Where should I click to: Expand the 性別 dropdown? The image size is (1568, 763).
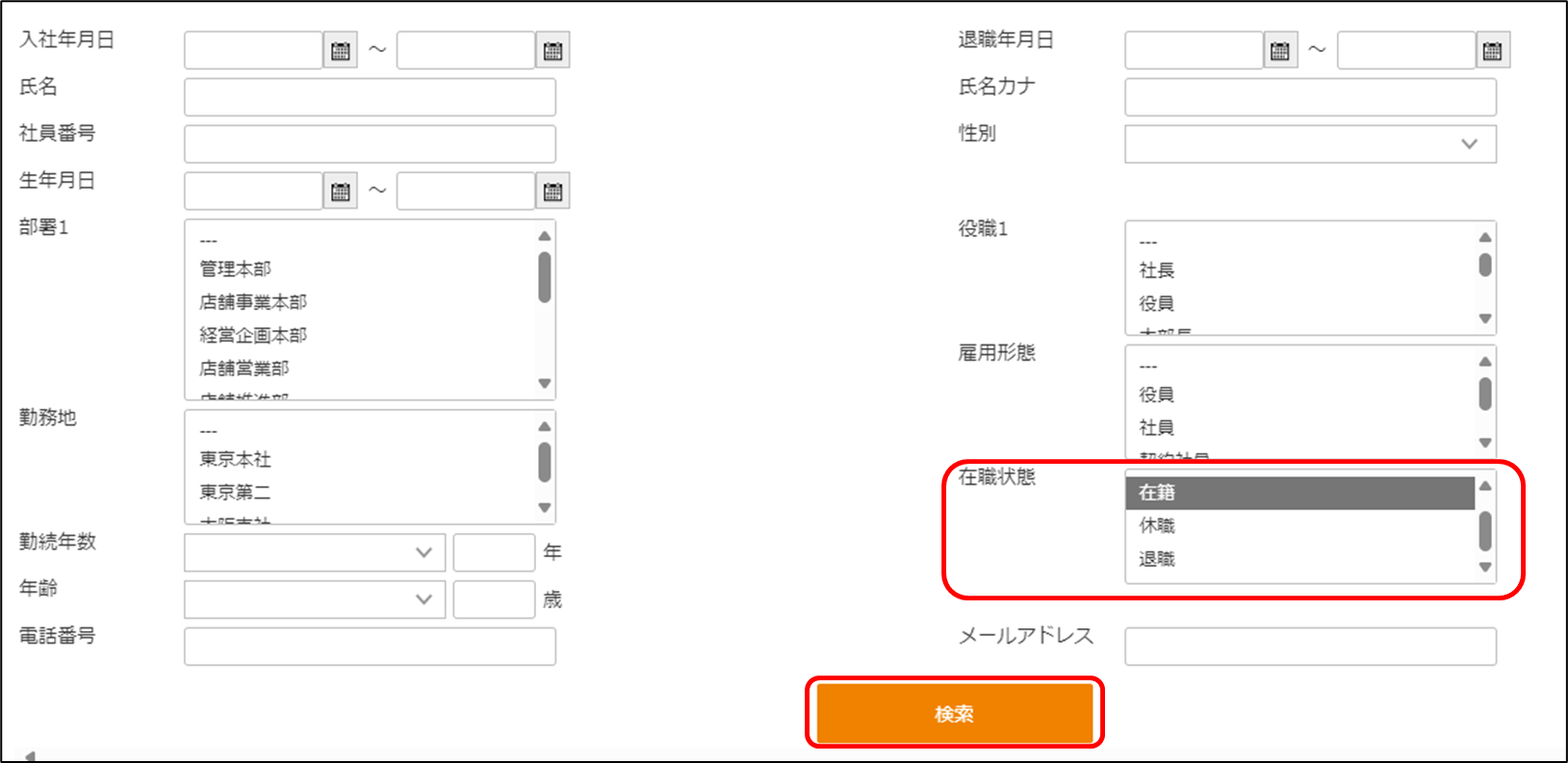tap(1310, 144)
